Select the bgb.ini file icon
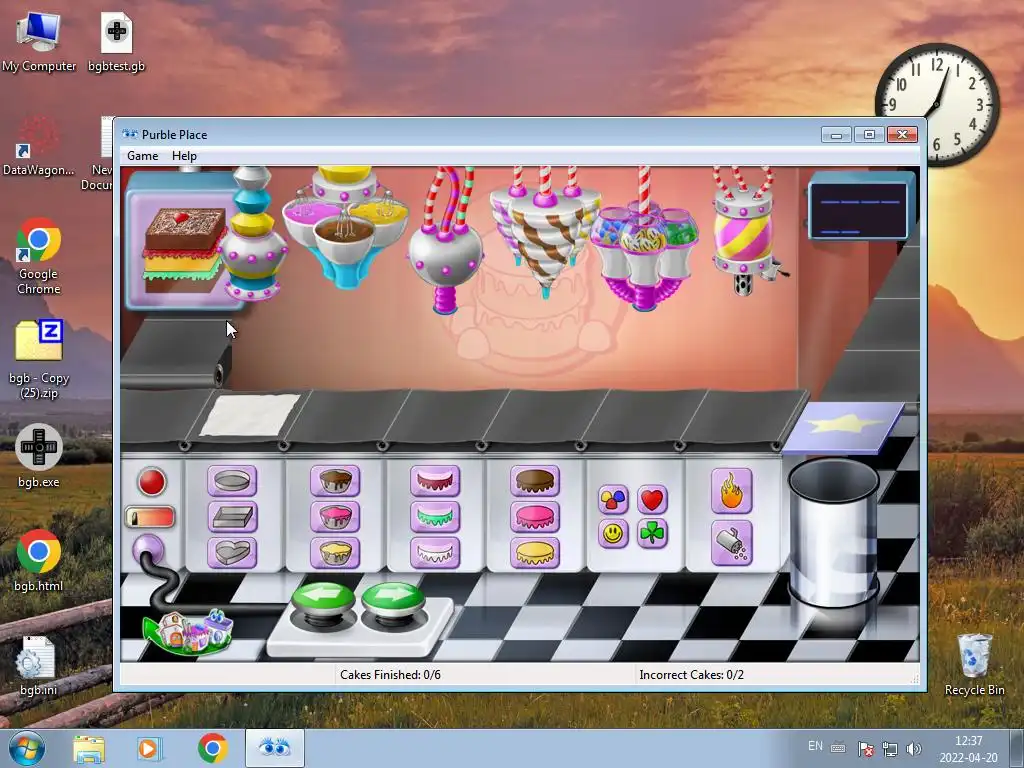 pyautogui.click(x=39, y=665)
